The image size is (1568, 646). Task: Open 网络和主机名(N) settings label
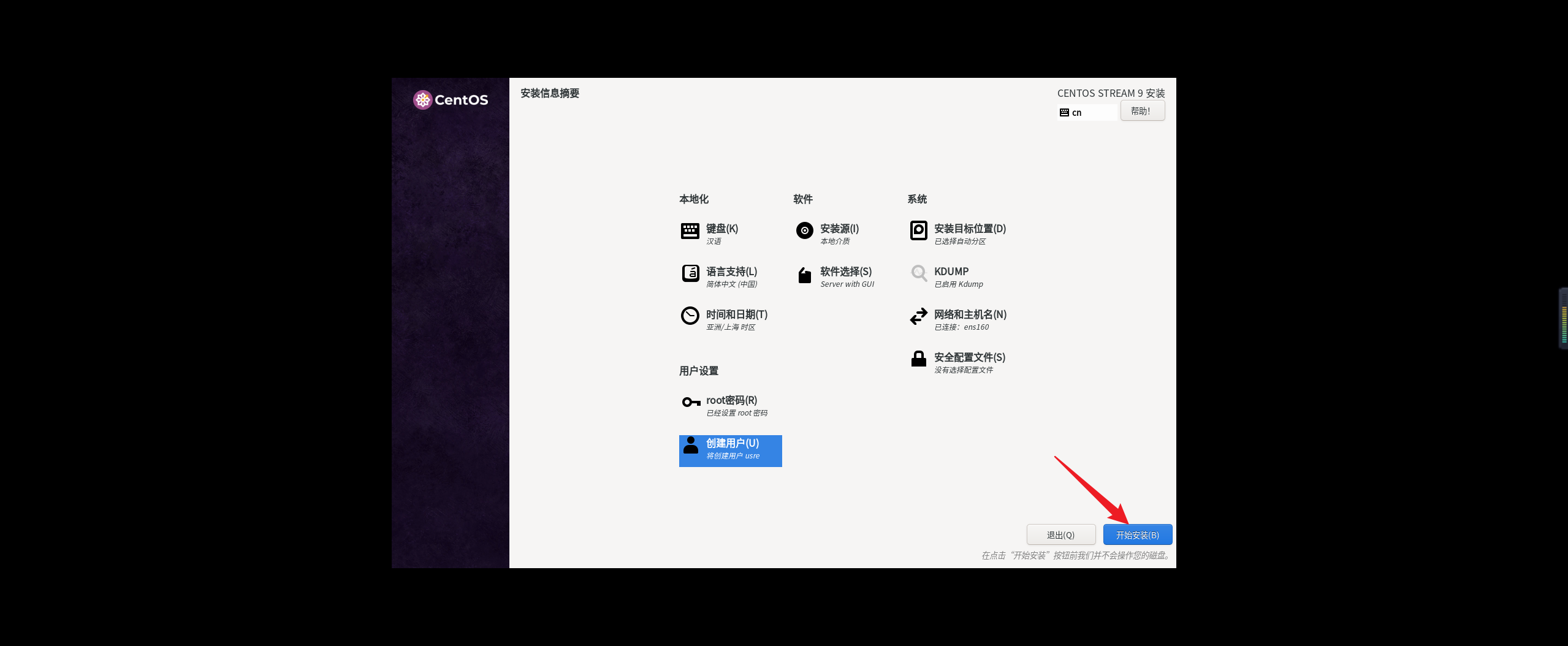[x=970, y=314]
